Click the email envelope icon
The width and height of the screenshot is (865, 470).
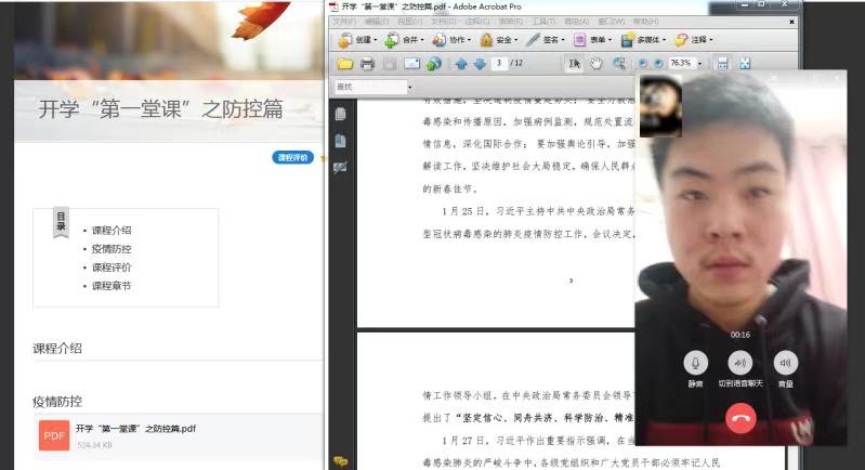pos(411,64)
